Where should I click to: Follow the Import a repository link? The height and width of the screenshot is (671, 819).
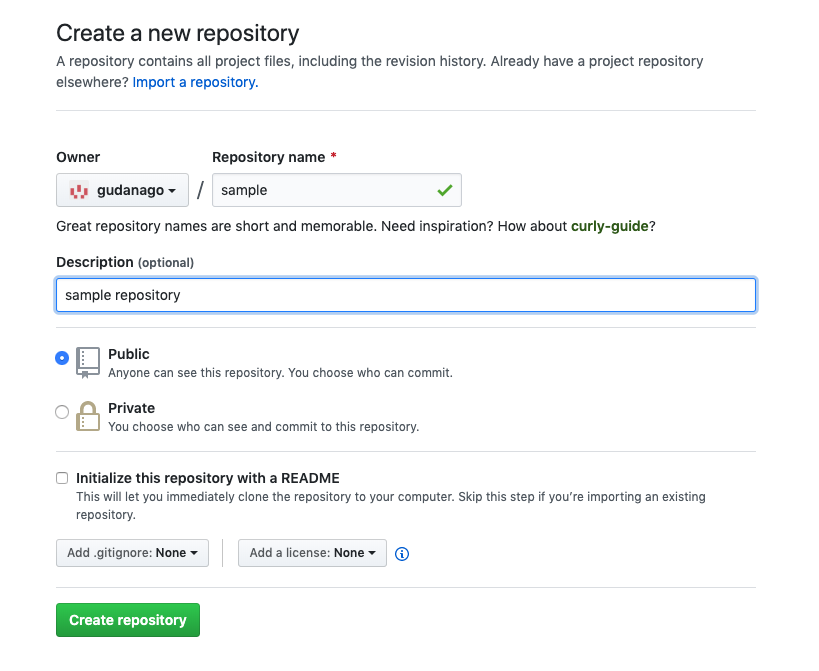click(195, 82)
